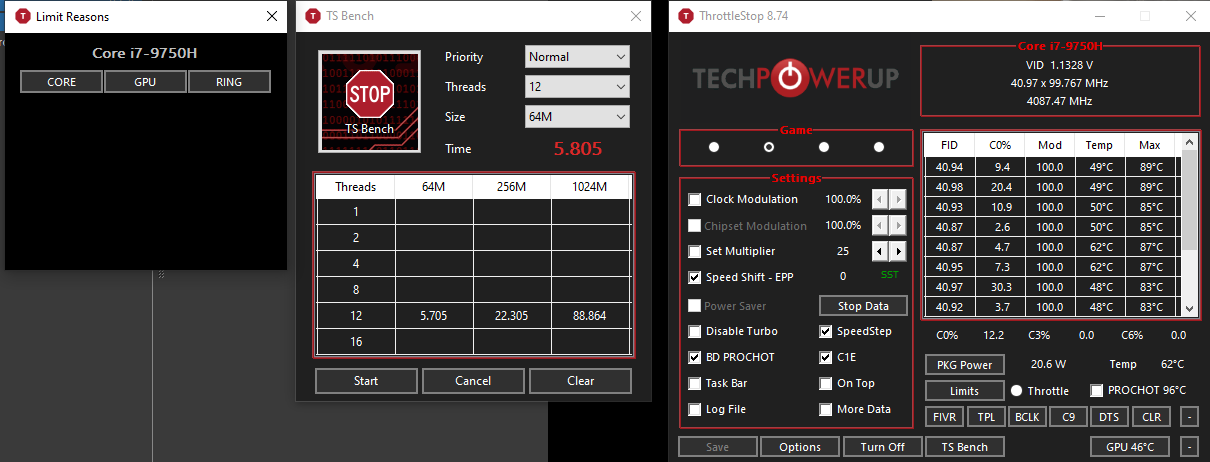Click ThrottleStop title bar app icon

pos(685,16)
